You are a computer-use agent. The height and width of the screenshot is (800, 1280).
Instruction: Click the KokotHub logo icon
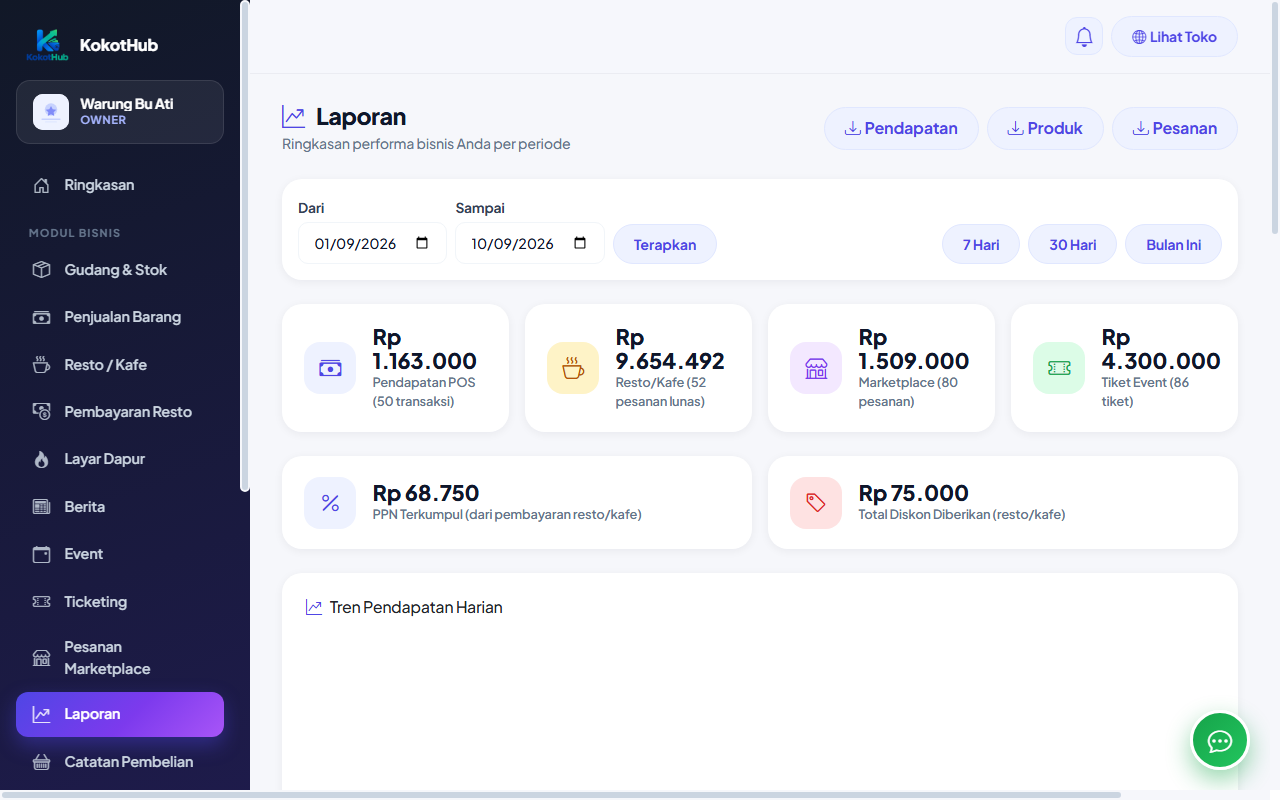pyautogui.click(x=47, y=45)
